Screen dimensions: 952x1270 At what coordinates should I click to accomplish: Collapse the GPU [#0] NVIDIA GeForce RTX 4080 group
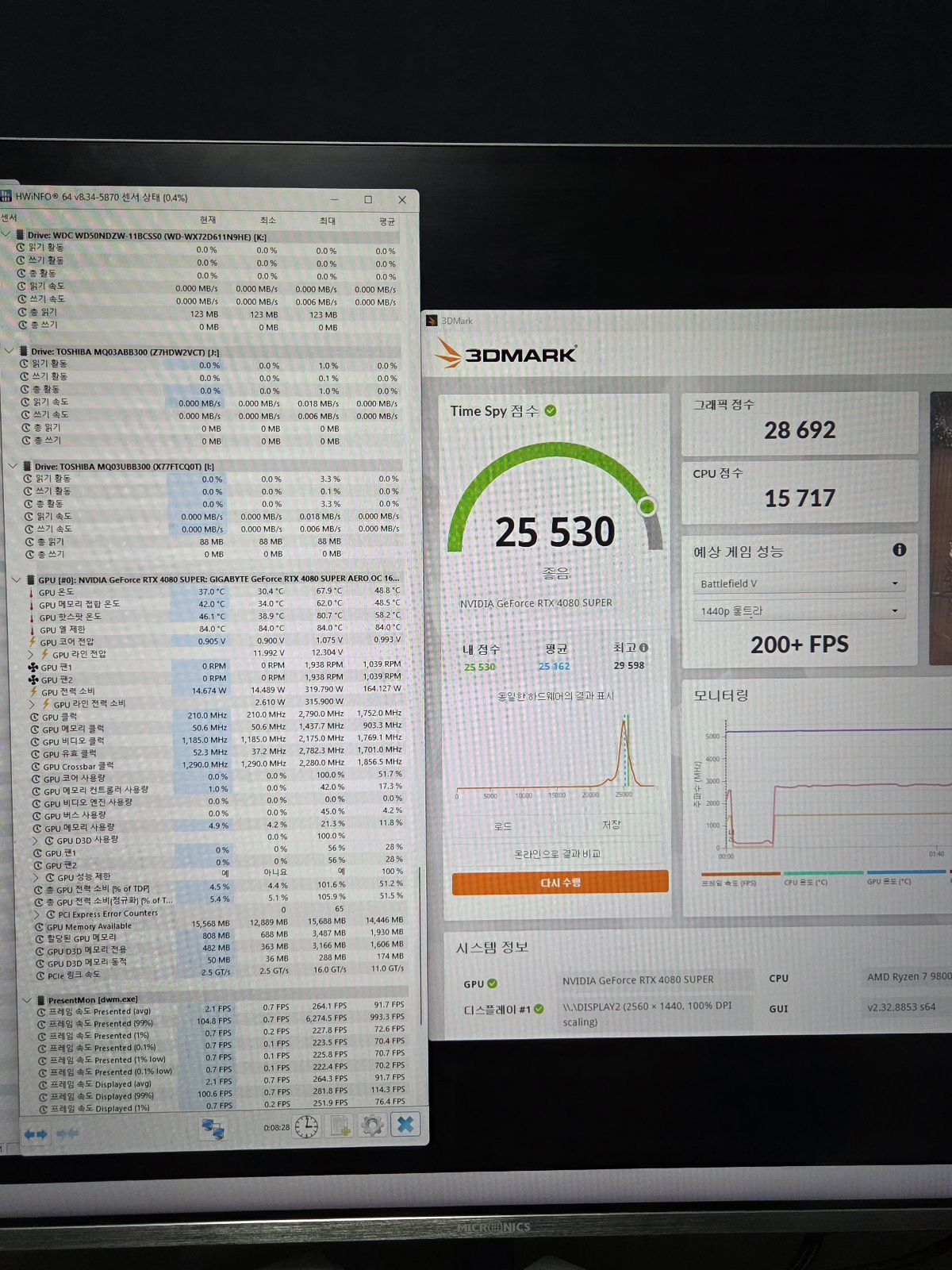pyautogui.click(x=16, y=579)
